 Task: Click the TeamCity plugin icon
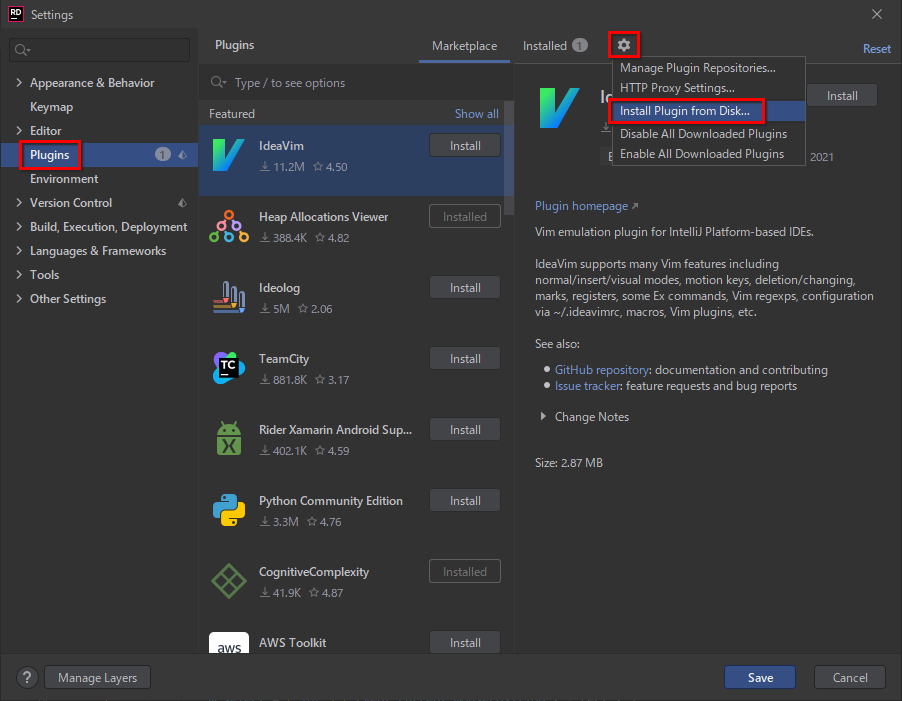228,368
